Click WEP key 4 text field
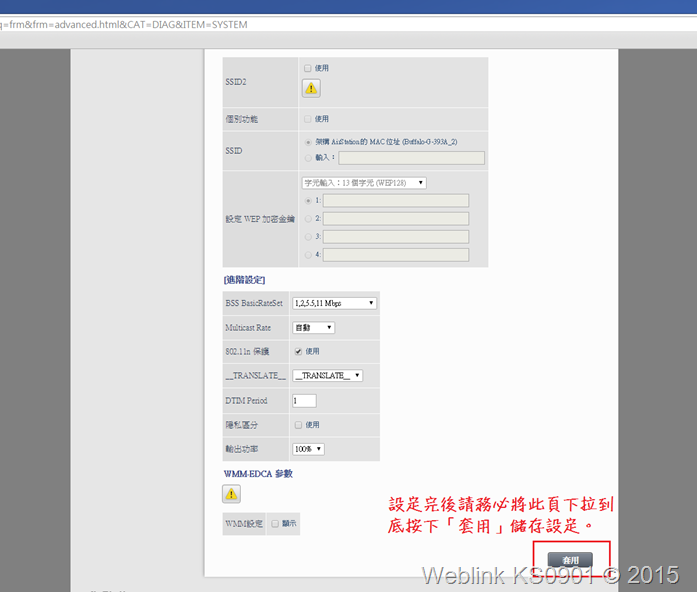Viewport: 697px width, 592px height. pyautogui.click(x=396, y=255)
